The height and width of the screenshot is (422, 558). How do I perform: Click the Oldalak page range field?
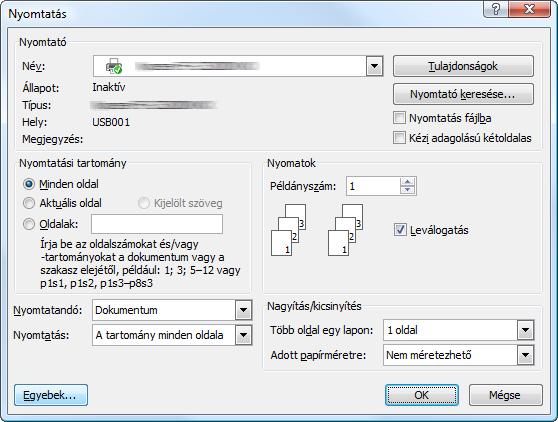coord(157,224)
